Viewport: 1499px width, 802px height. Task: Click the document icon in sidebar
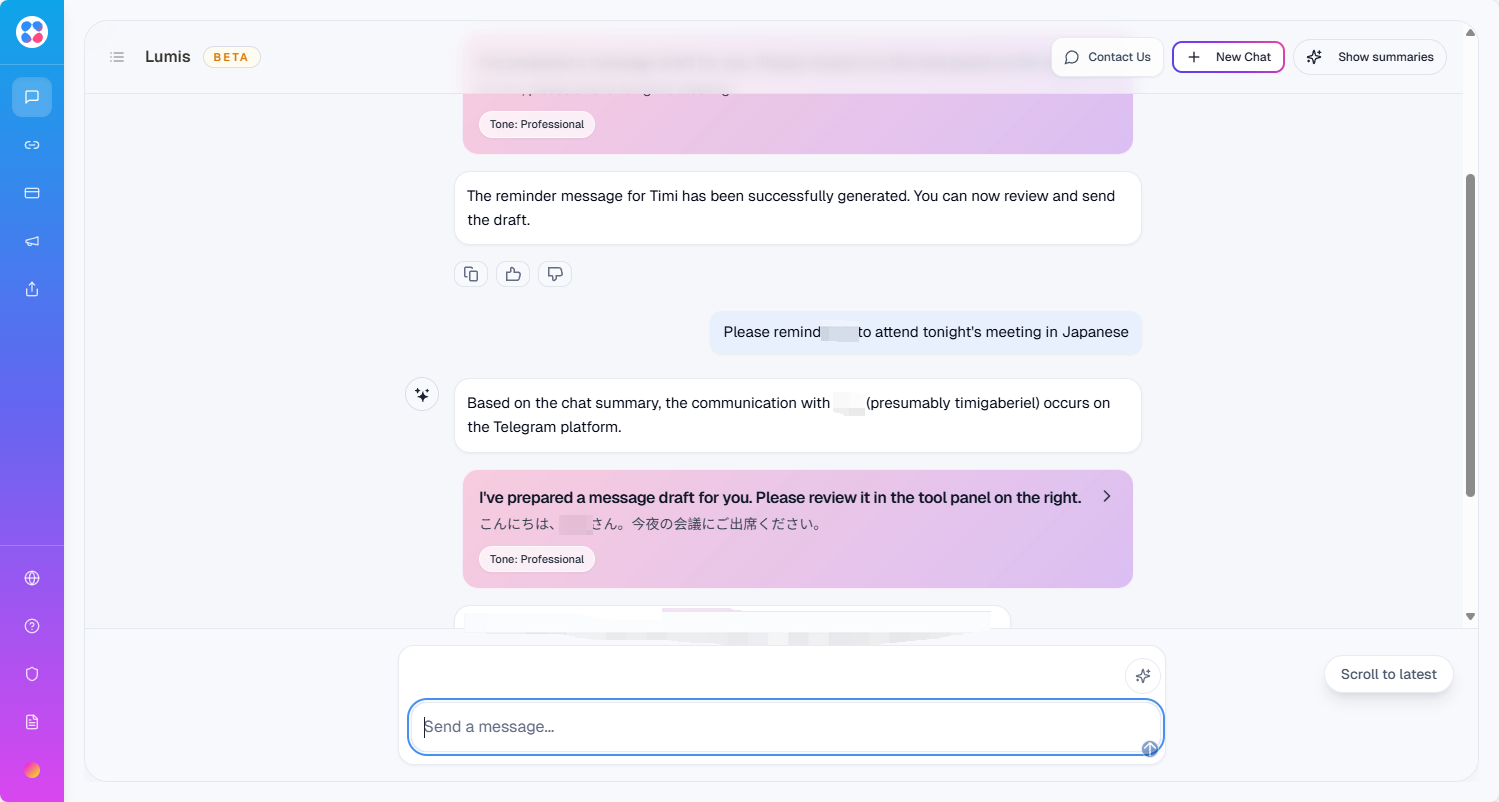point(32,722)
